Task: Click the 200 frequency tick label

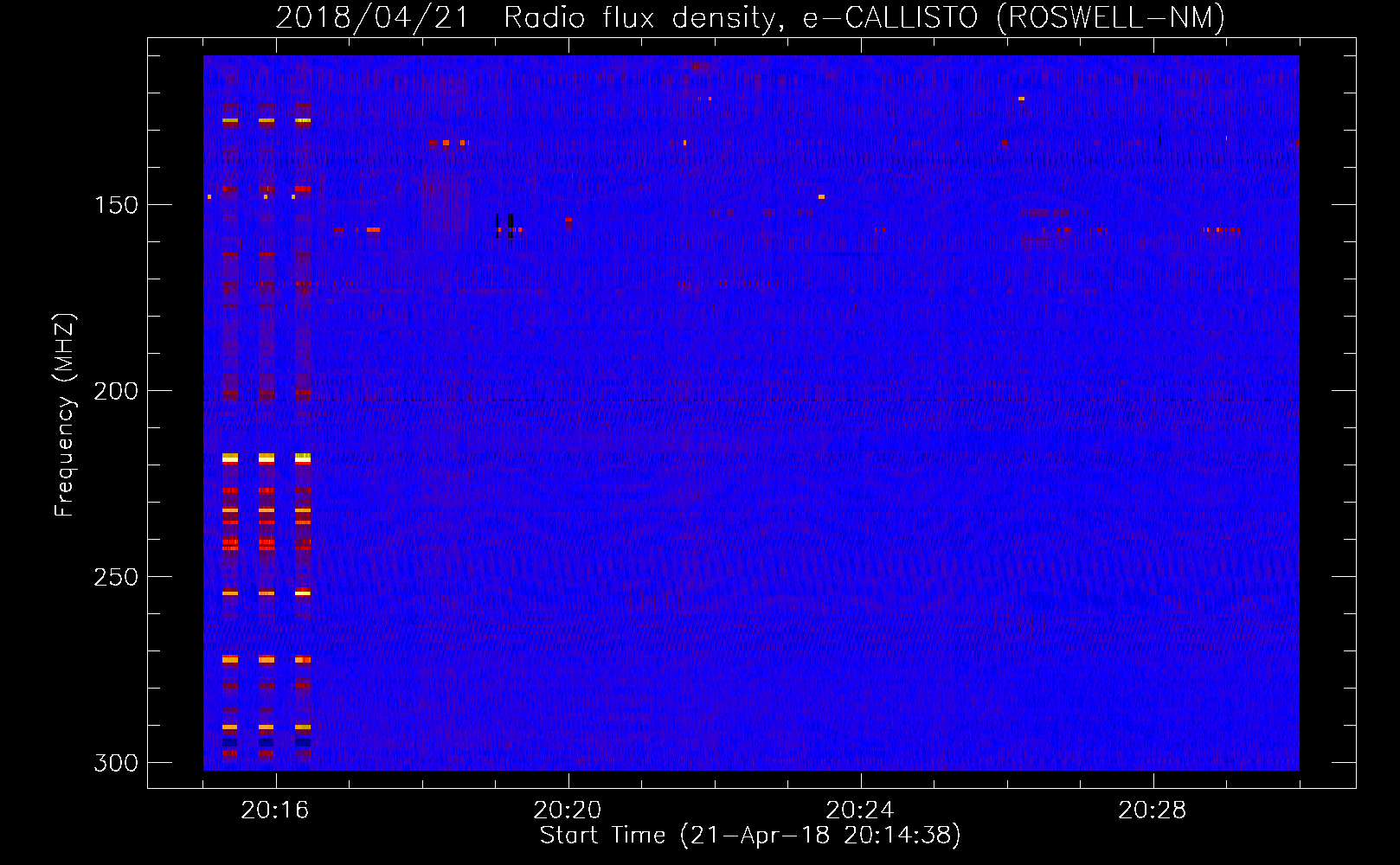Action: (x=116, y=391)
